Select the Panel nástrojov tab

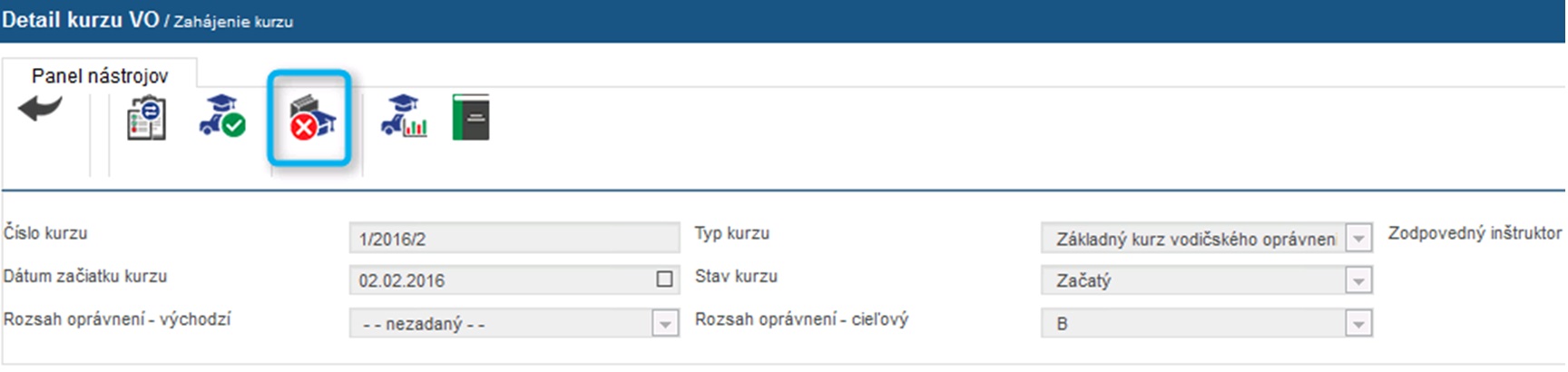tap(100, 76)
